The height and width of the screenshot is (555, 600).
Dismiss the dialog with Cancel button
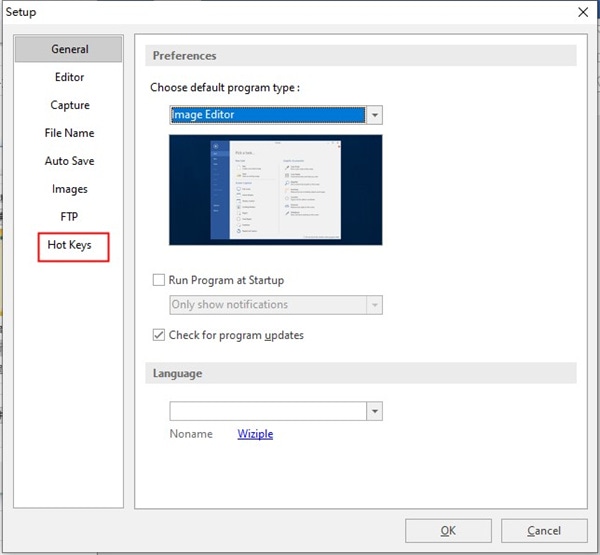544,531
